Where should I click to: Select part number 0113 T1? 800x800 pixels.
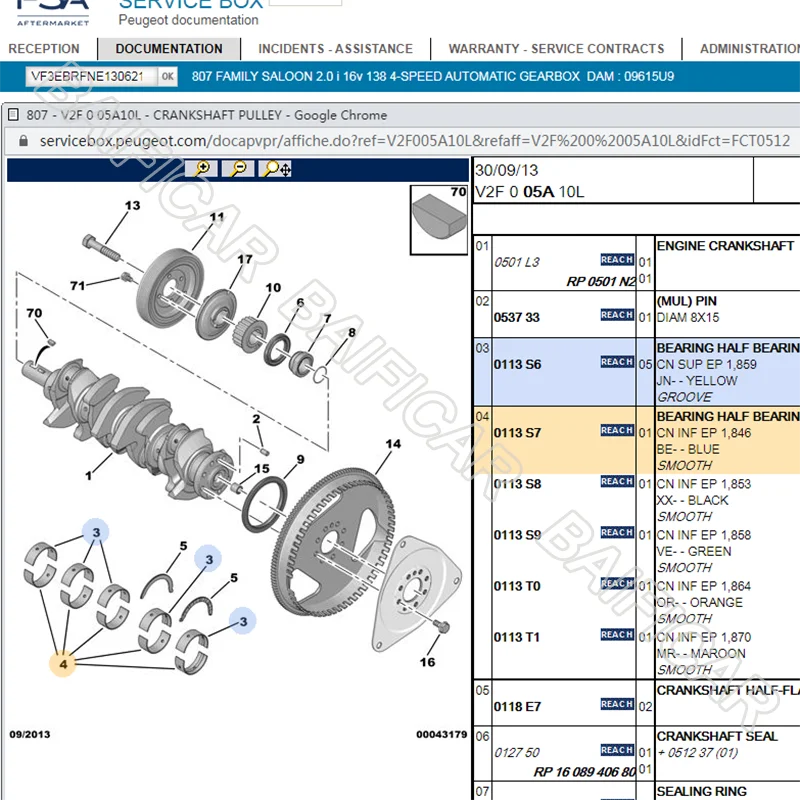516,637
